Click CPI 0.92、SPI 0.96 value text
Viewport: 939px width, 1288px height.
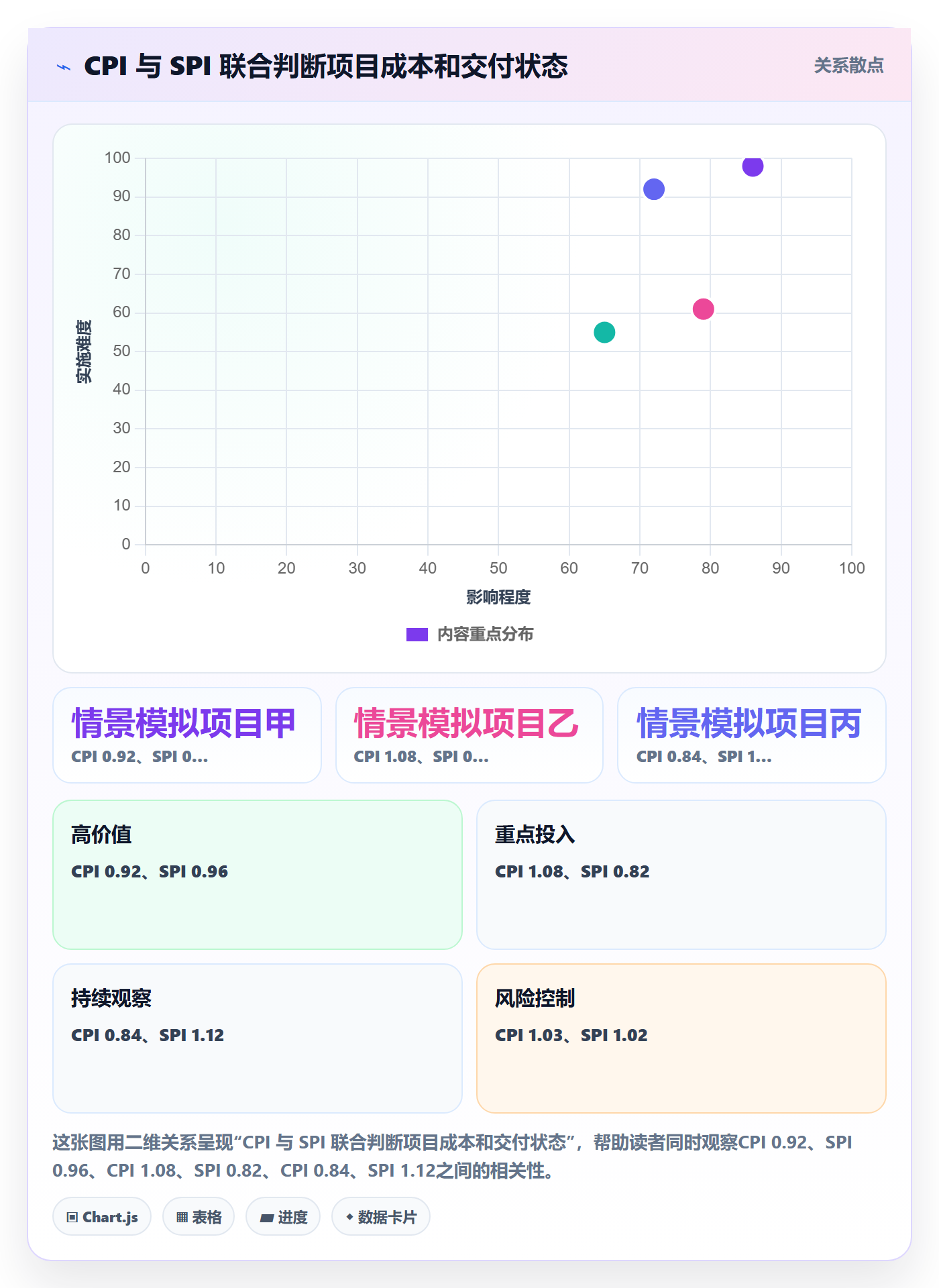click(x=150, y=871)
